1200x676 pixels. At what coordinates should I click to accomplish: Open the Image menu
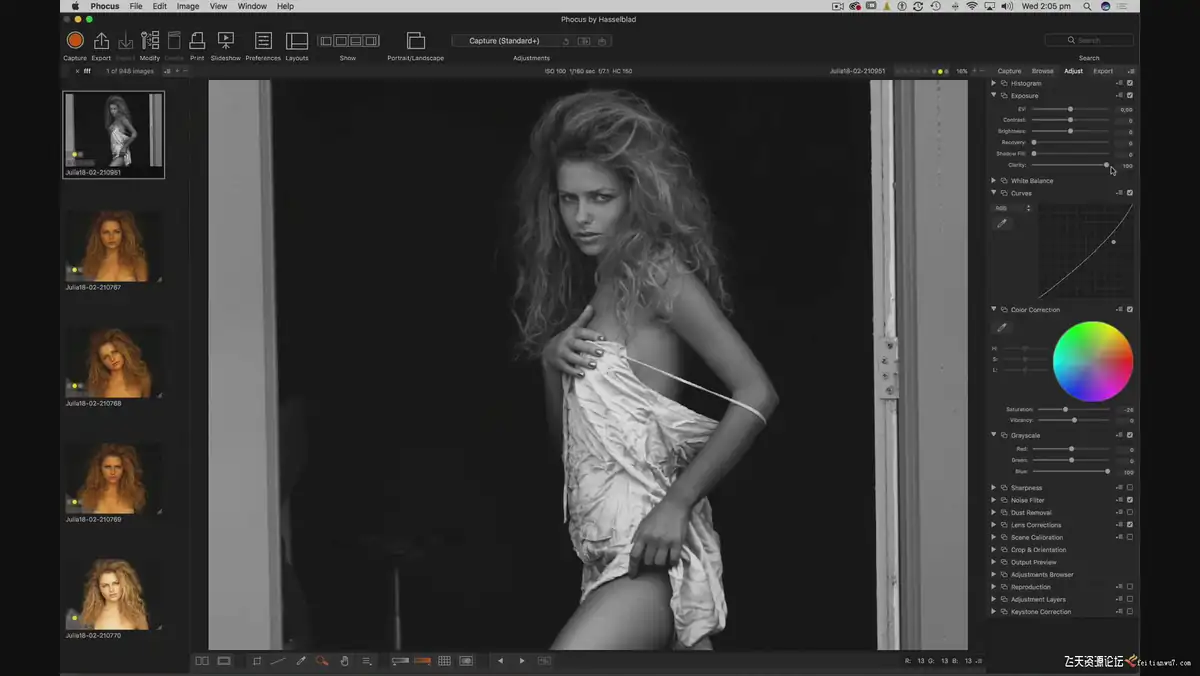188,6
